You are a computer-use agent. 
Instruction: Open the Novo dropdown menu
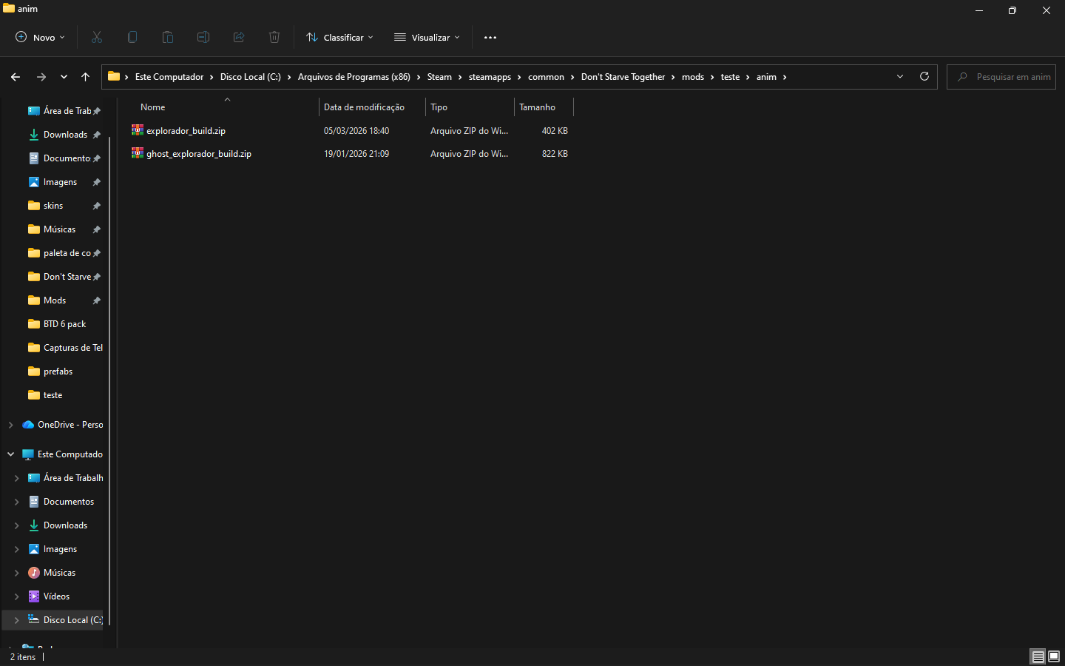pyautogui.click(x=40, y=37)
